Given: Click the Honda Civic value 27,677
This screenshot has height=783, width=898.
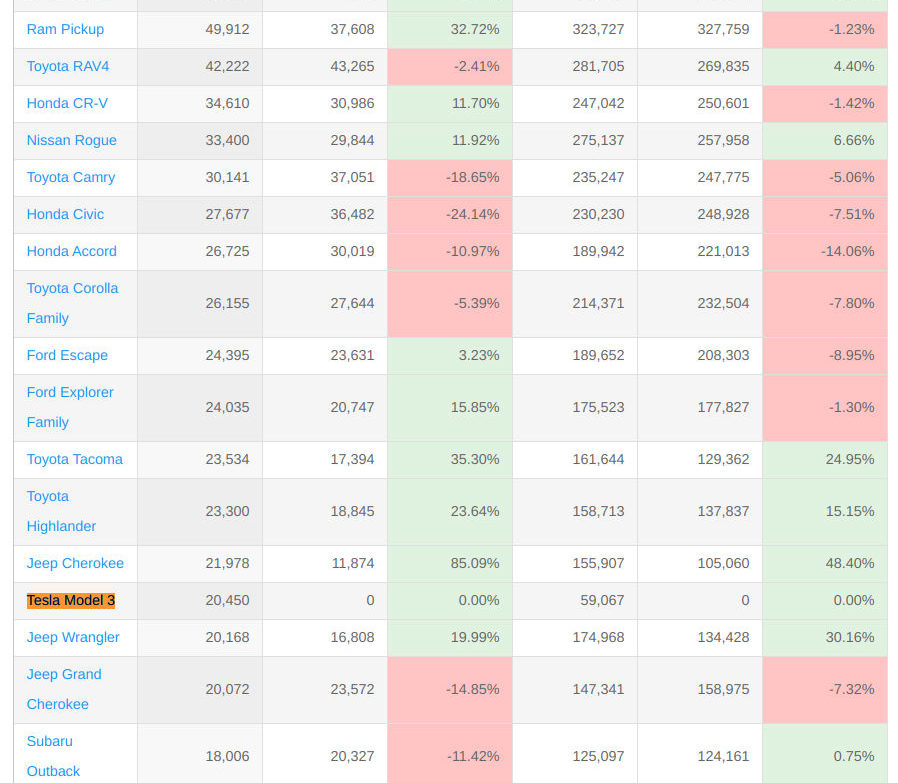Looking at the screenshot, I should 200,215.
